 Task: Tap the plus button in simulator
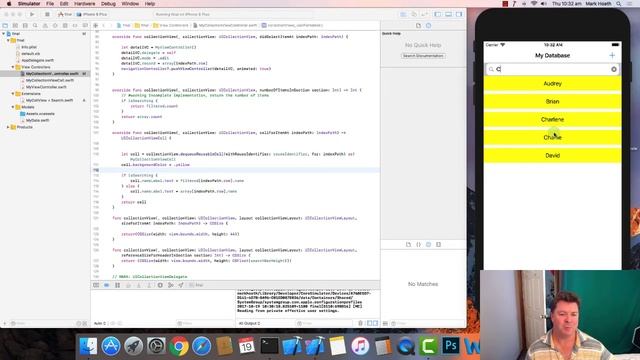612,56
